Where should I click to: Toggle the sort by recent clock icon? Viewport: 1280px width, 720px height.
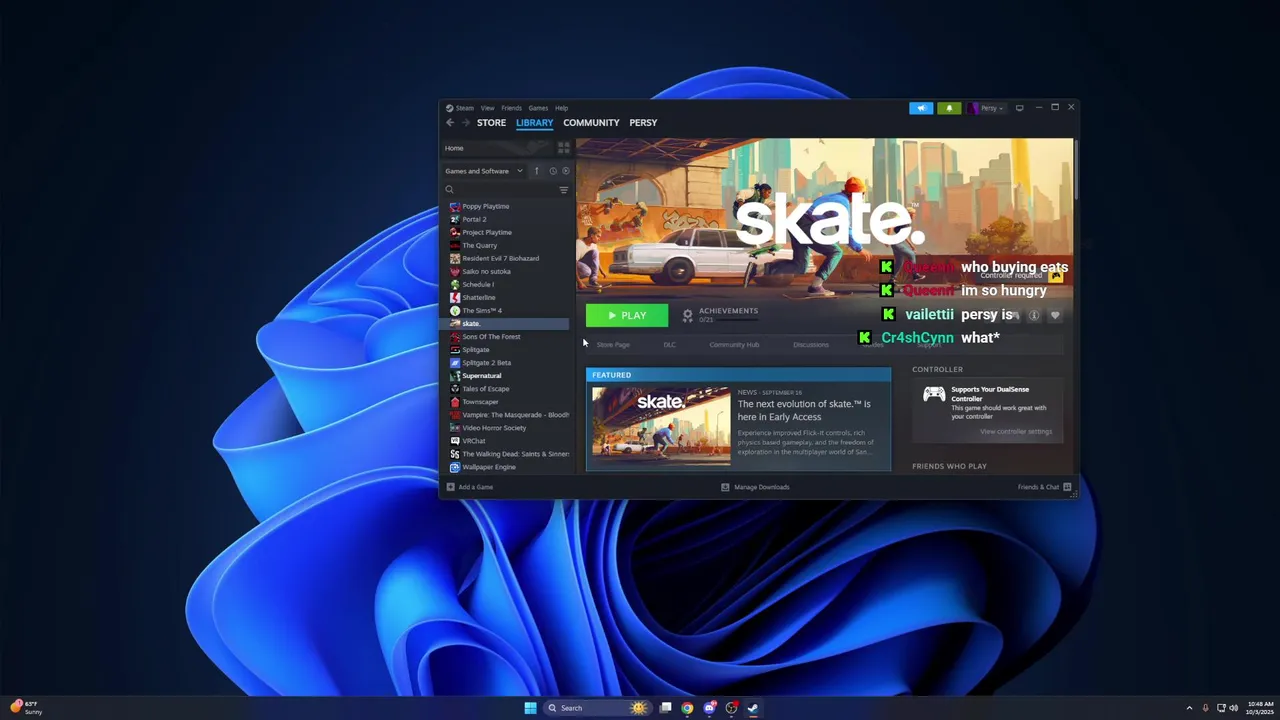coord(553,171)
